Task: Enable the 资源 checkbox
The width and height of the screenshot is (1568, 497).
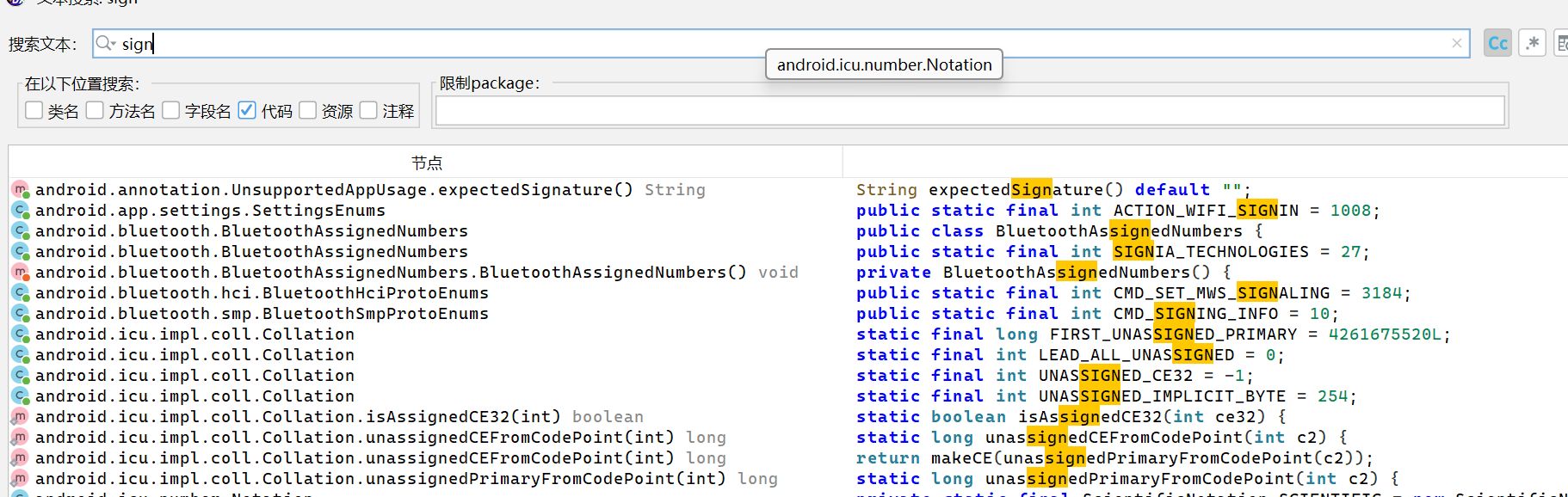Action: (308, 110)
